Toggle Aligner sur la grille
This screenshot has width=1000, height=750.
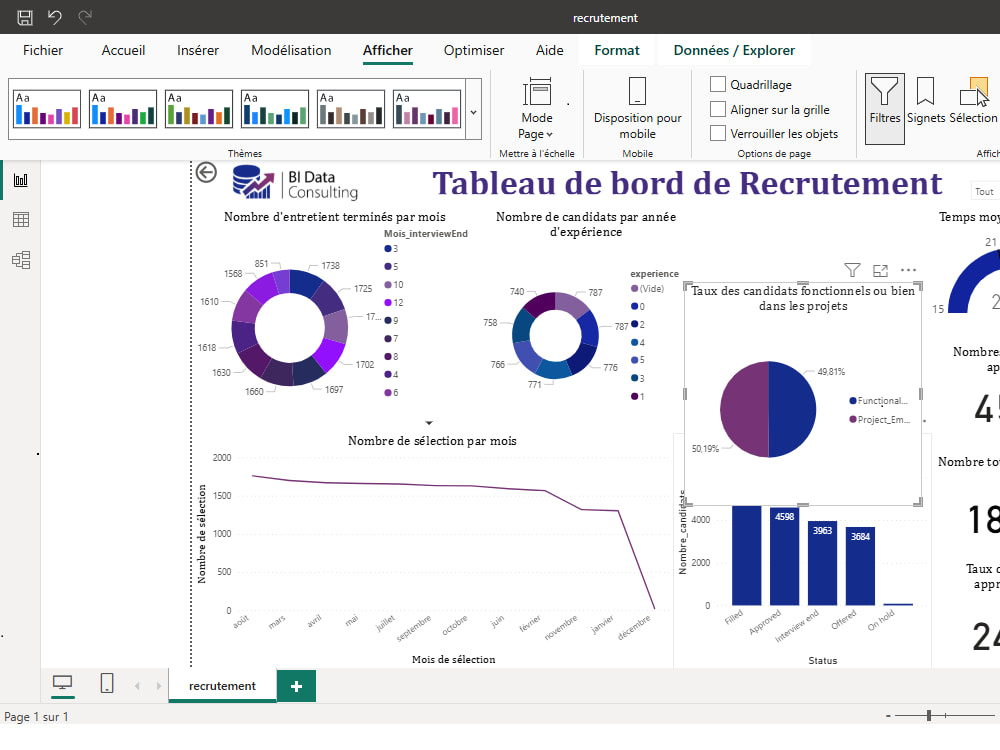click(x=717, y=109)
